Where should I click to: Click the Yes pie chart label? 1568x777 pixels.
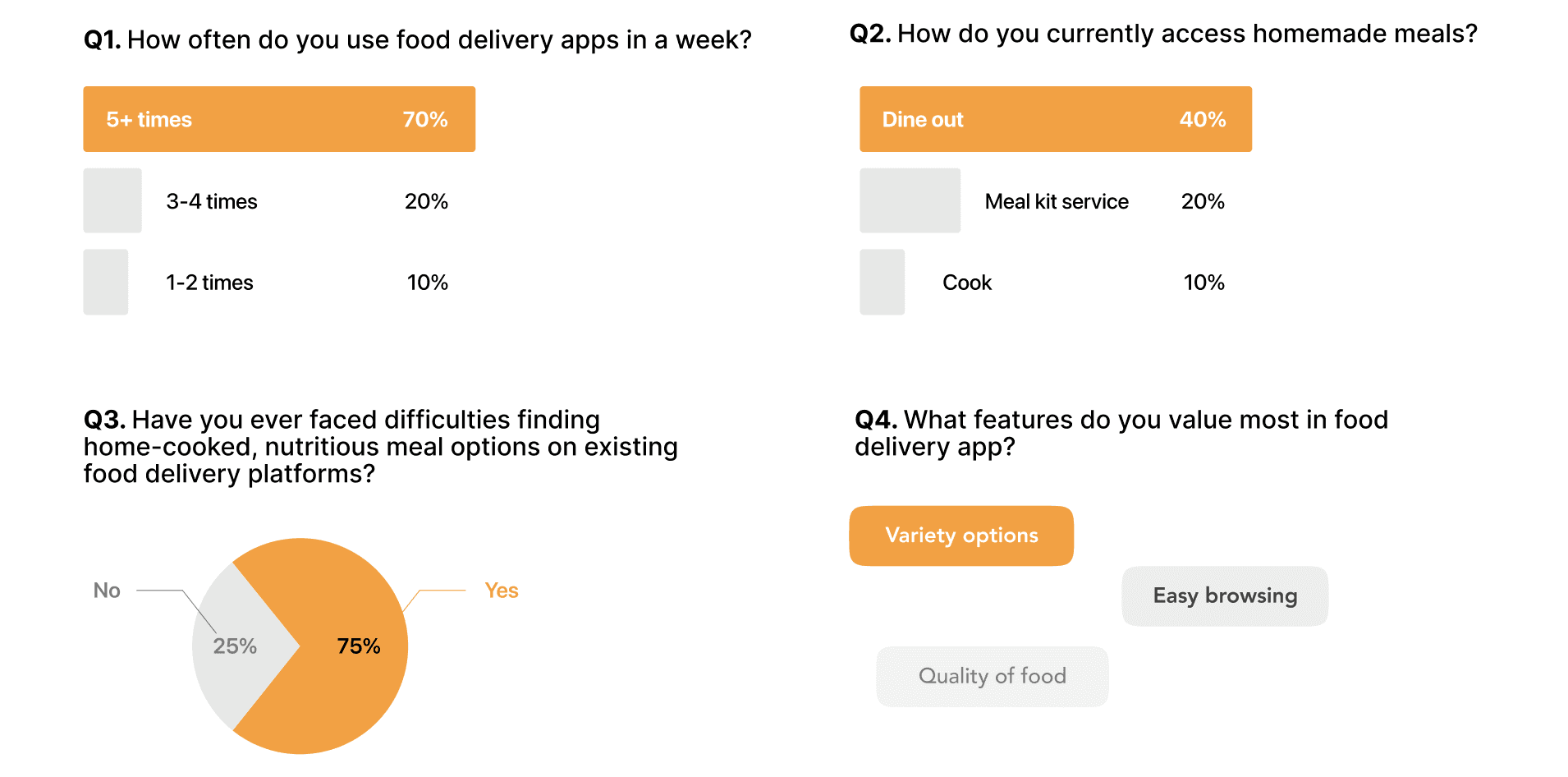pos(501,591)
